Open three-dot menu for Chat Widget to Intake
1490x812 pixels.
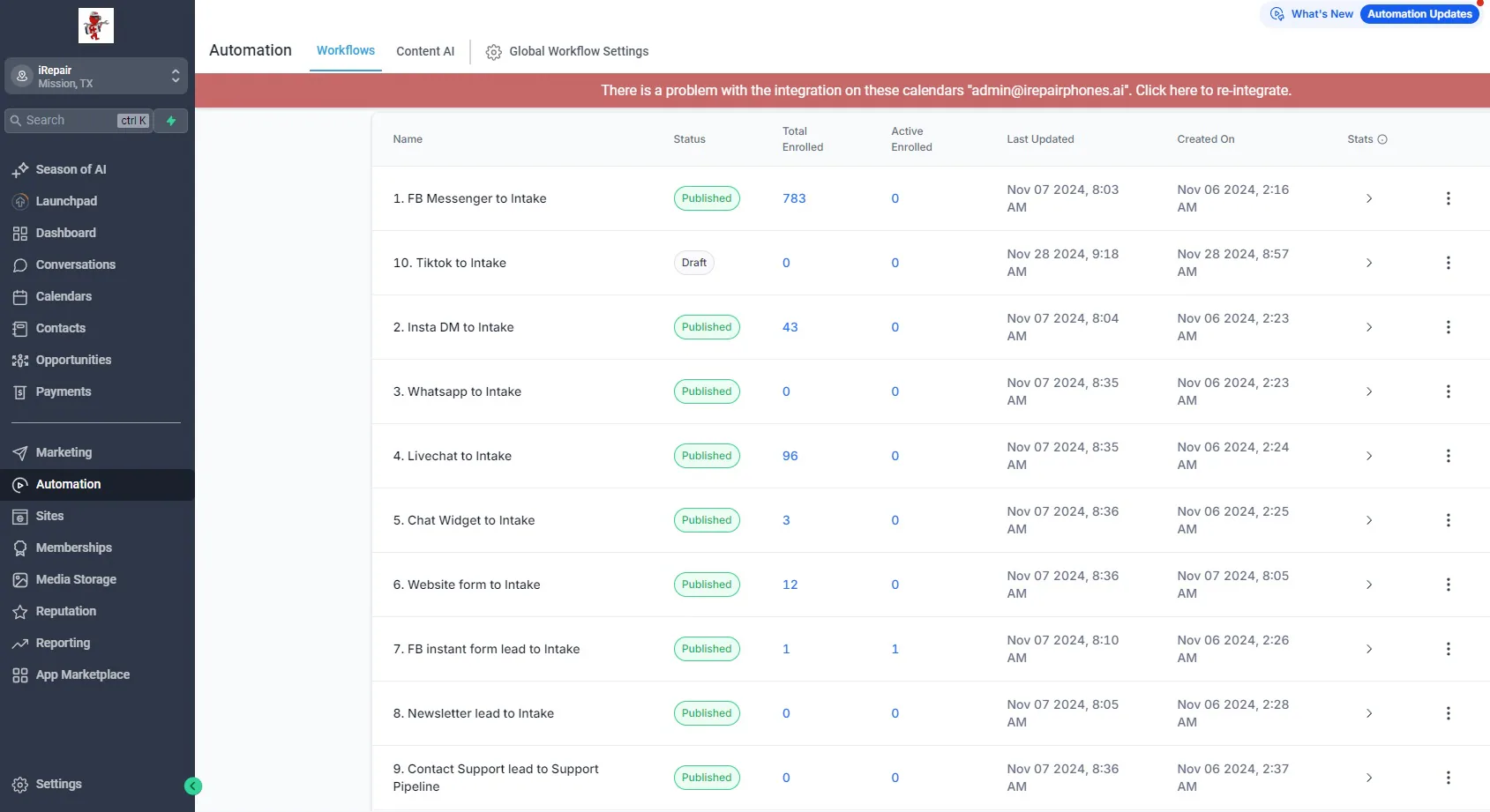1448,520
